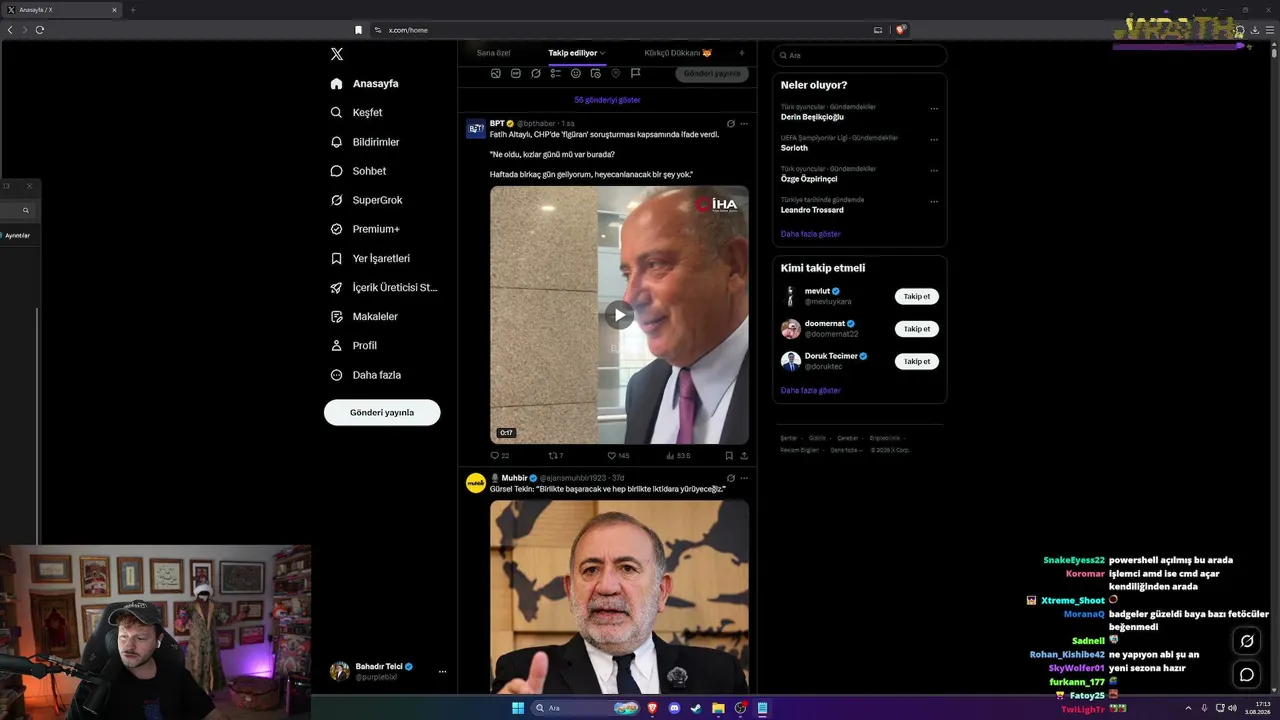This screenshot has height=720, width=1280.
Task: Open options for Derin Beşikçioğlu trend
Action: tap(934, 108)
